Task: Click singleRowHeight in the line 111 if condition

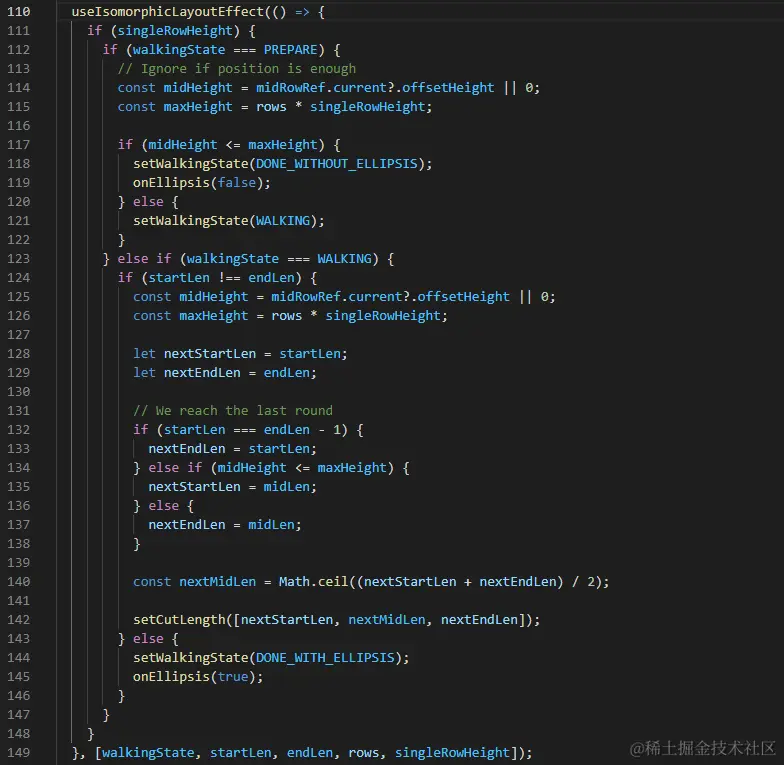Action: (x=175, y=30)
